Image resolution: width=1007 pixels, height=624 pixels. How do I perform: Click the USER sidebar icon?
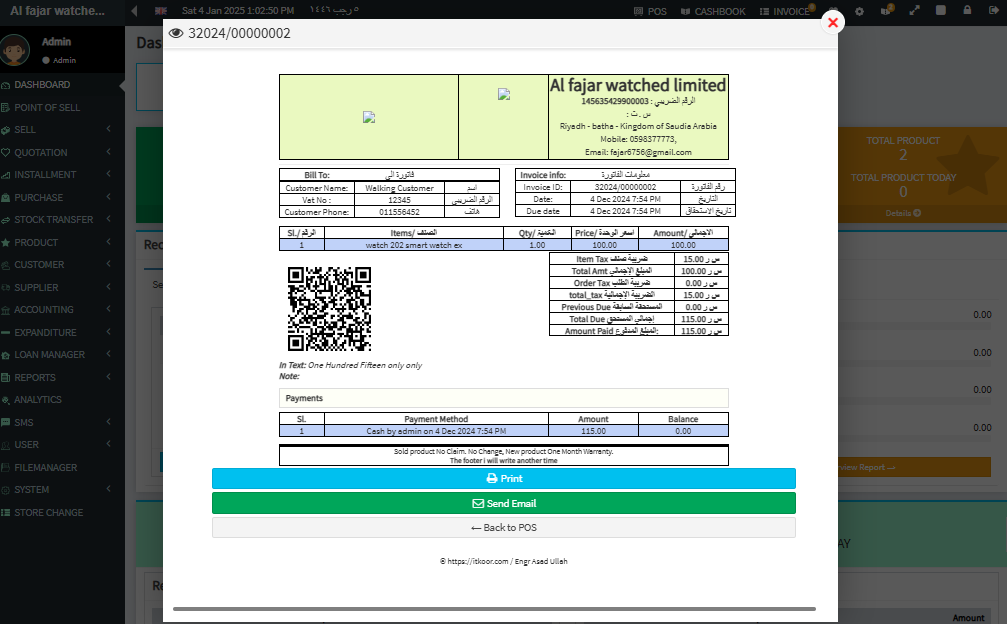coord(6,445)
